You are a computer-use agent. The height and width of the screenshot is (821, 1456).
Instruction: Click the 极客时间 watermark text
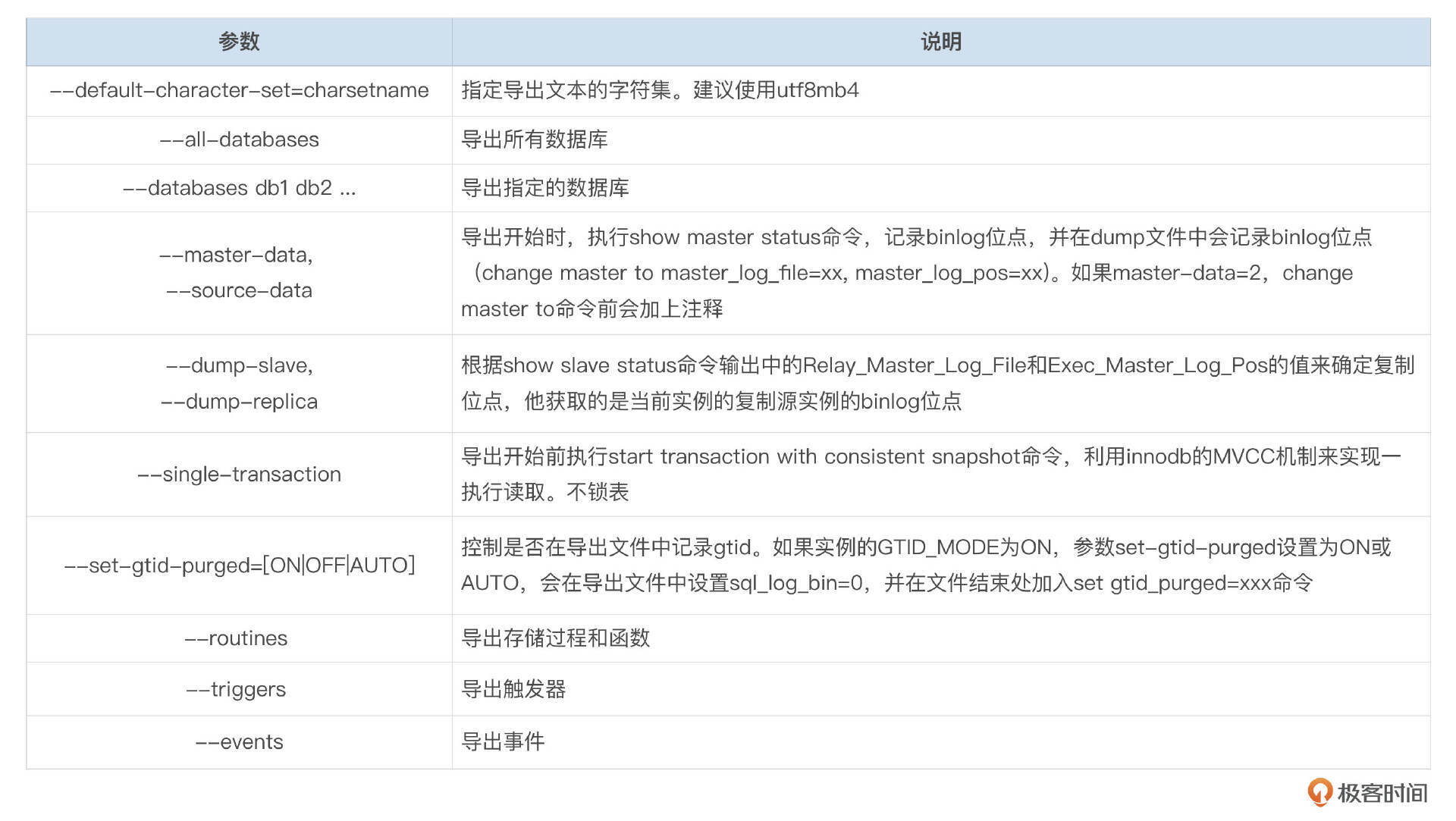(1382, 793)
